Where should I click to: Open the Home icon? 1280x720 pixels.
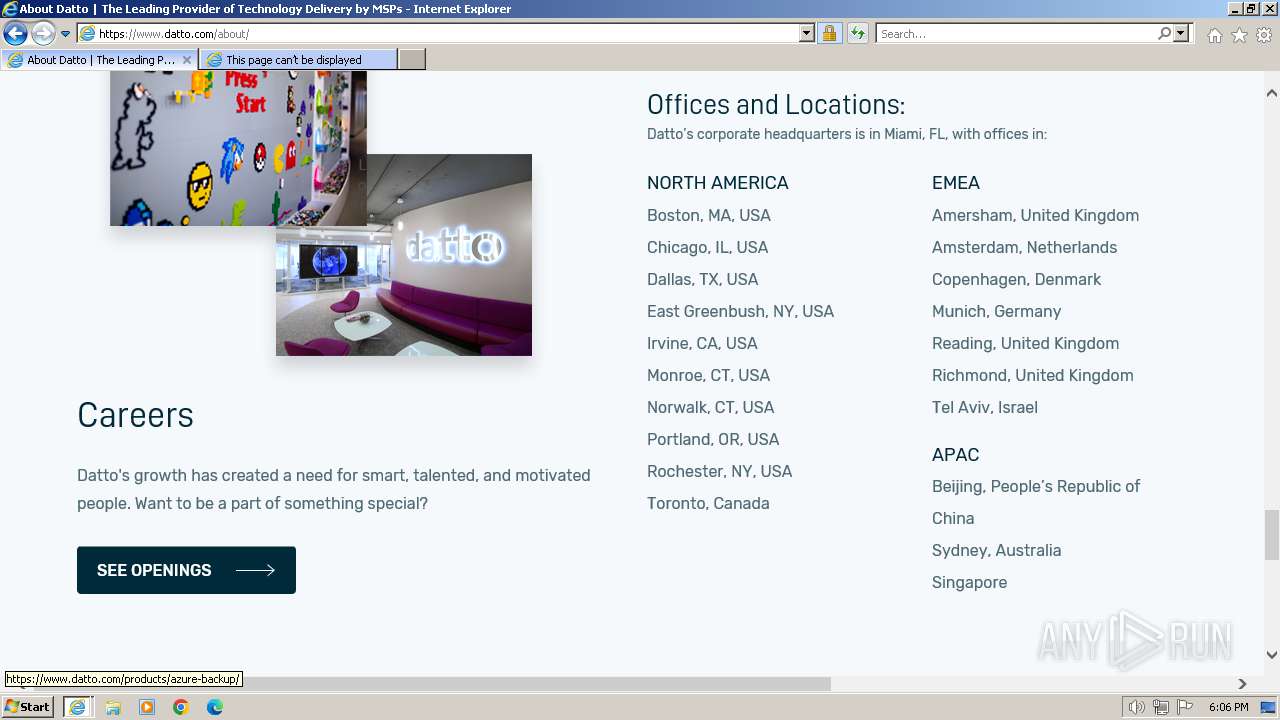(x=1214, y=35)
